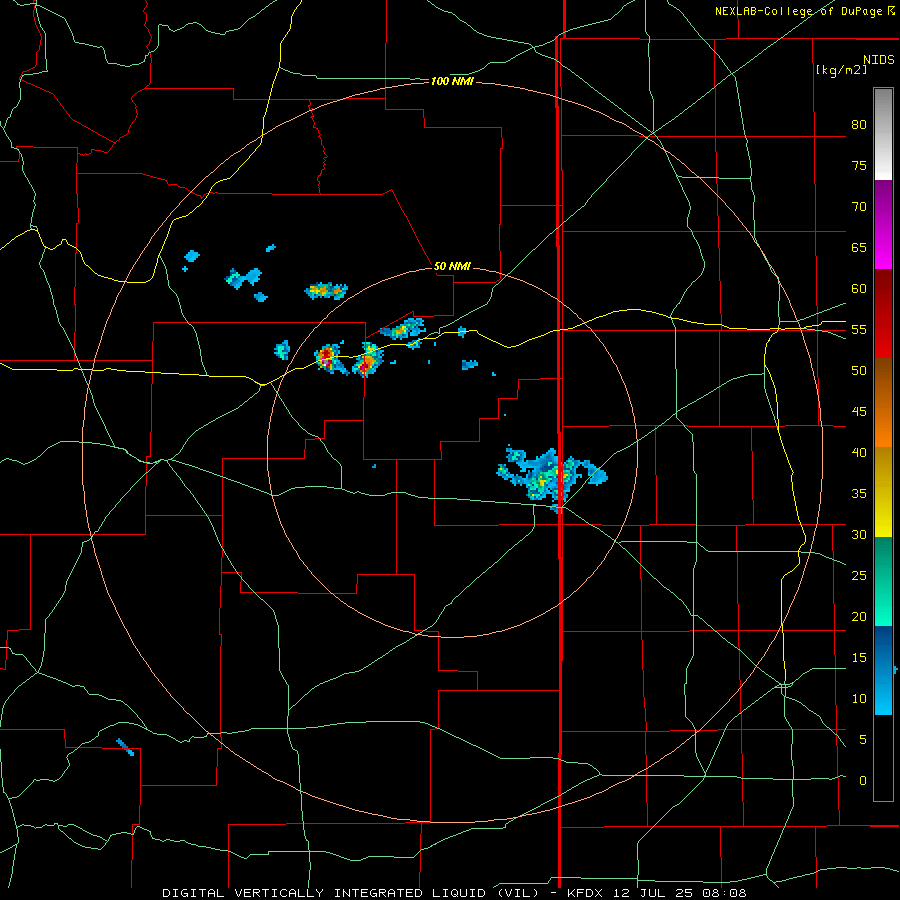
Task: Click the 0 value on the VIL scale
Action: [x=863, y=781]
